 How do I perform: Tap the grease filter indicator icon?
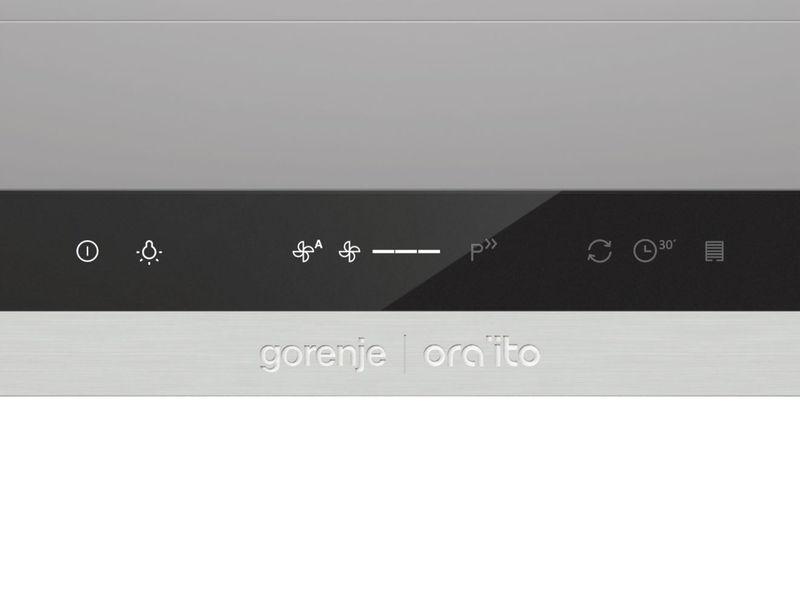point(714,251)
